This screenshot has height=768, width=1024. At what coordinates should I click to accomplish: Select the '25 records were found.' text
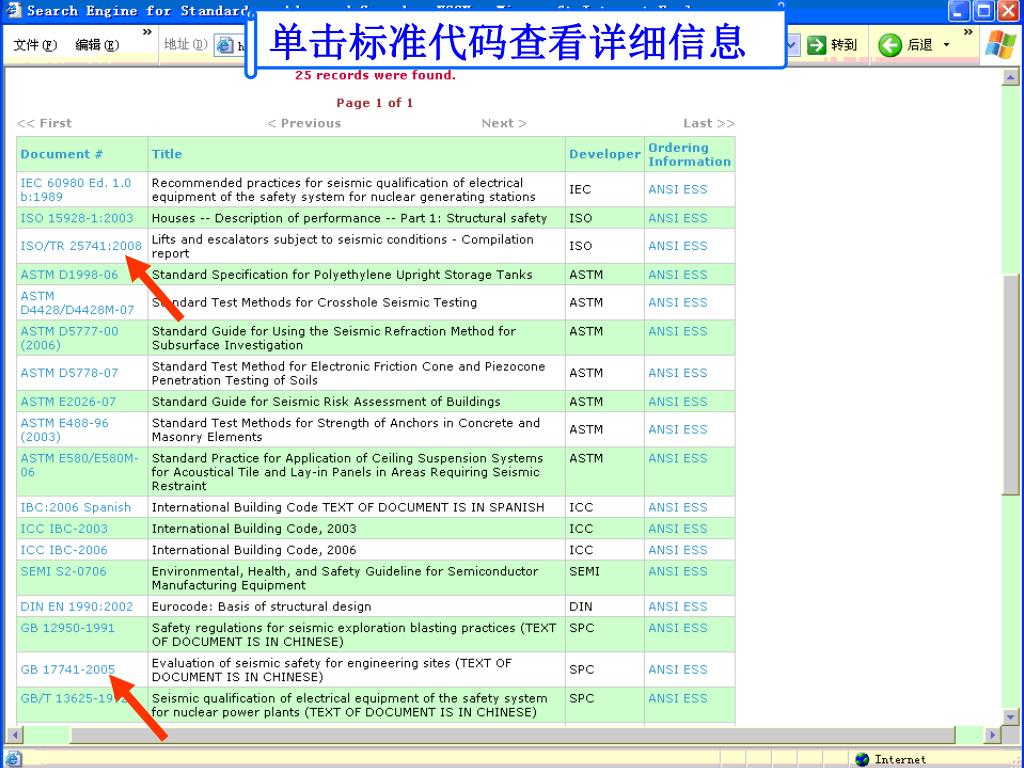[x=376, y=75]
